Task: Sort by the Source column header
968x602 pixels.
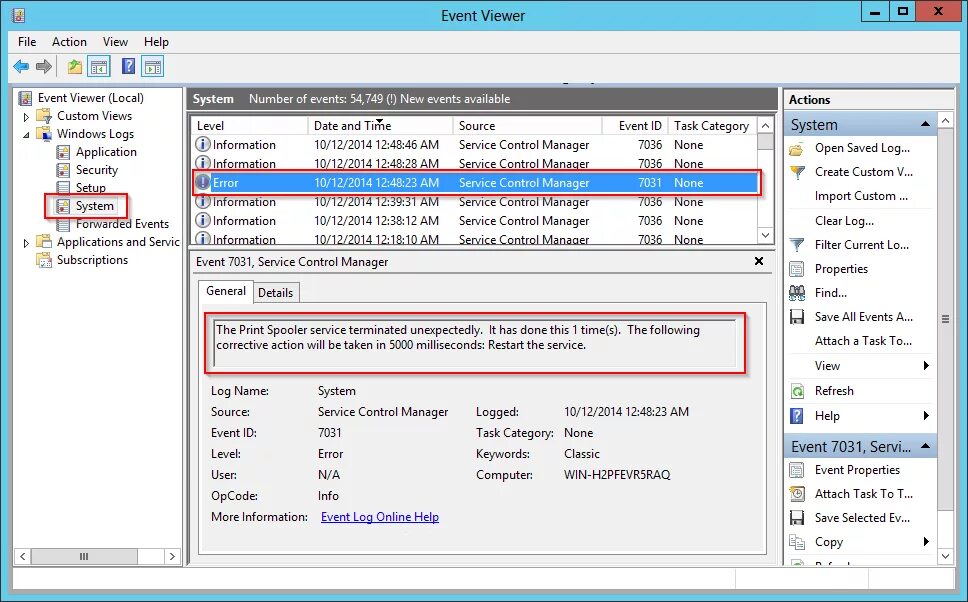Action: pos(528,125)
